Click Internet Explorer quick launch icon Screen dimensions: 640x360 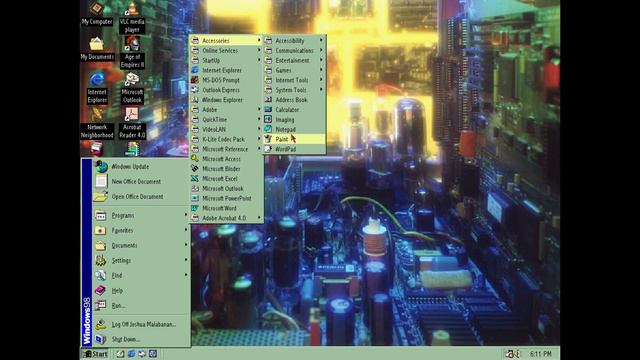(x=131, y=354)
